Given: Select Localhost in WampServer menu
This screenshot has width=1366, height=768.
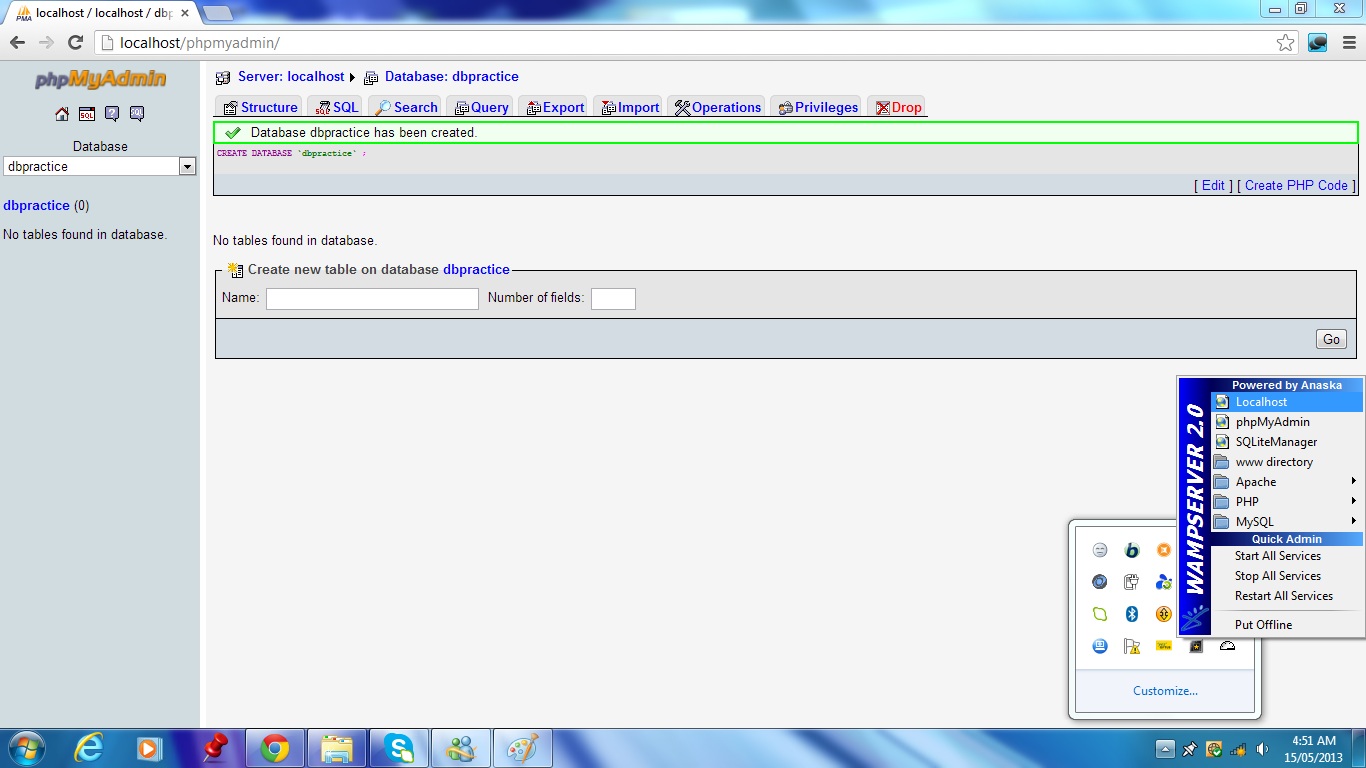Looking at the screenshot, I should coord(1287,402).
